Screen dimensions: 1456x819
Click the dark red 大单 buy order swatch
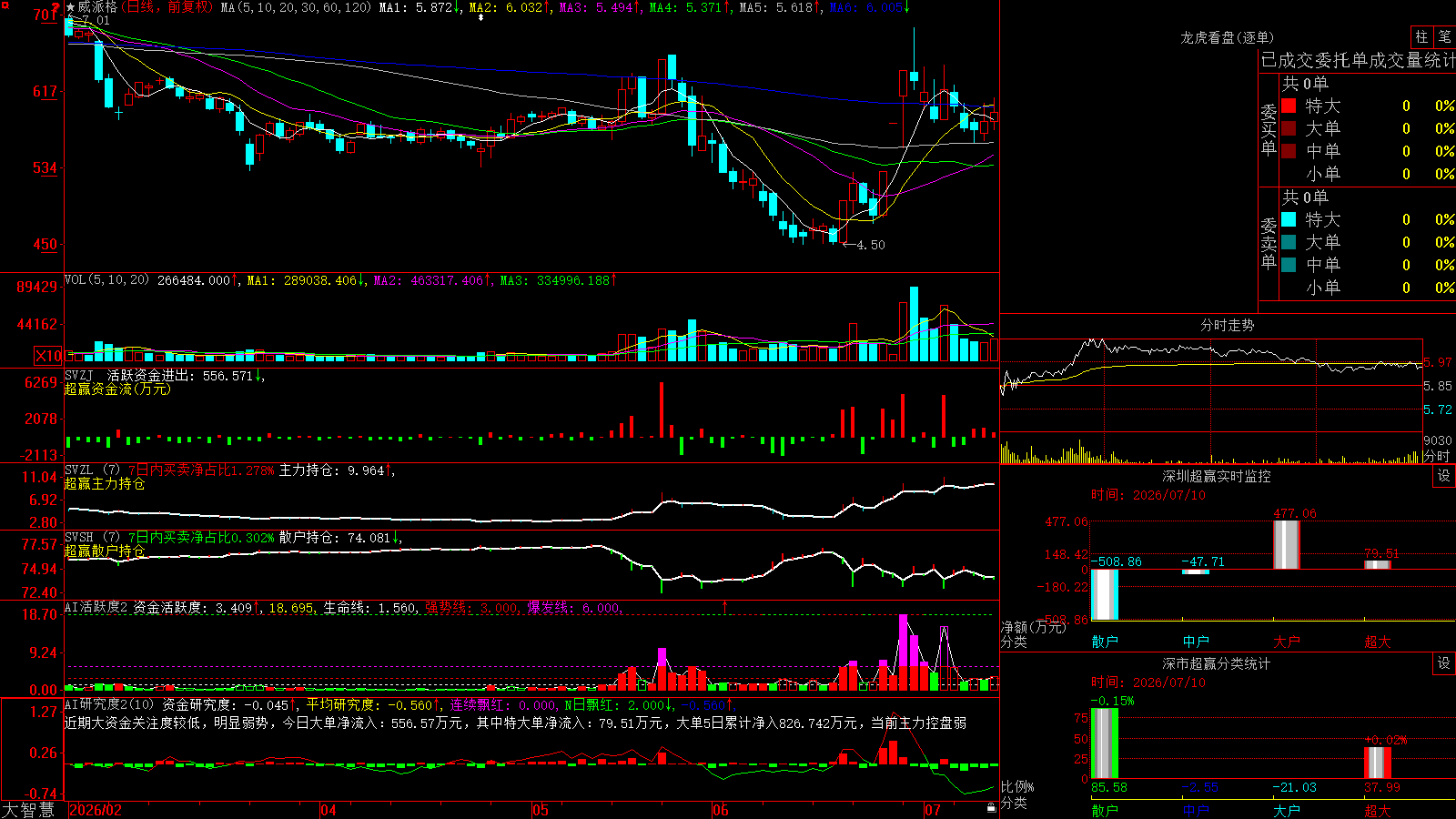coord(1289,128)
